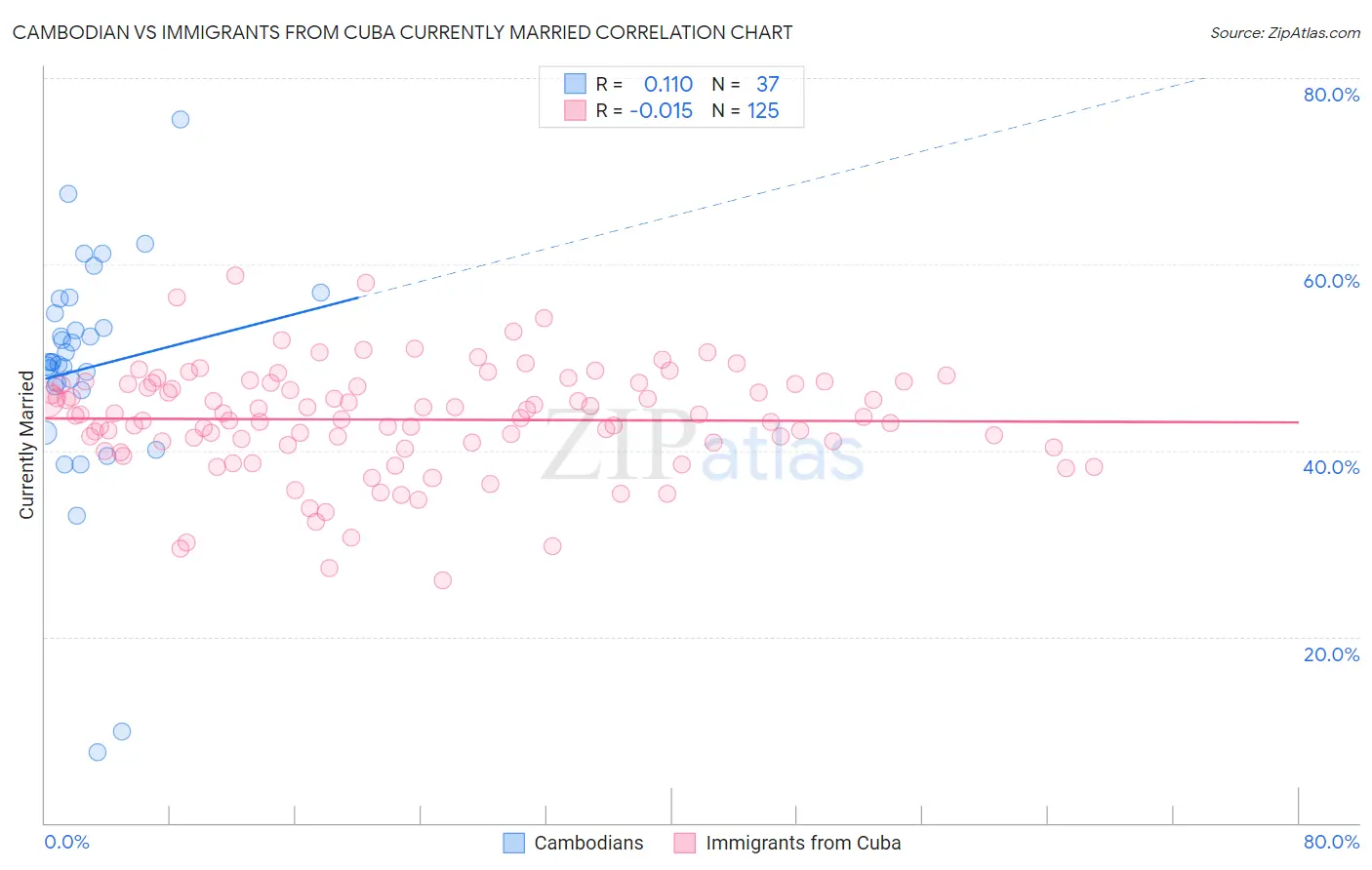Click the pink swatch next to R = -0.015

(x=576, y=110)
